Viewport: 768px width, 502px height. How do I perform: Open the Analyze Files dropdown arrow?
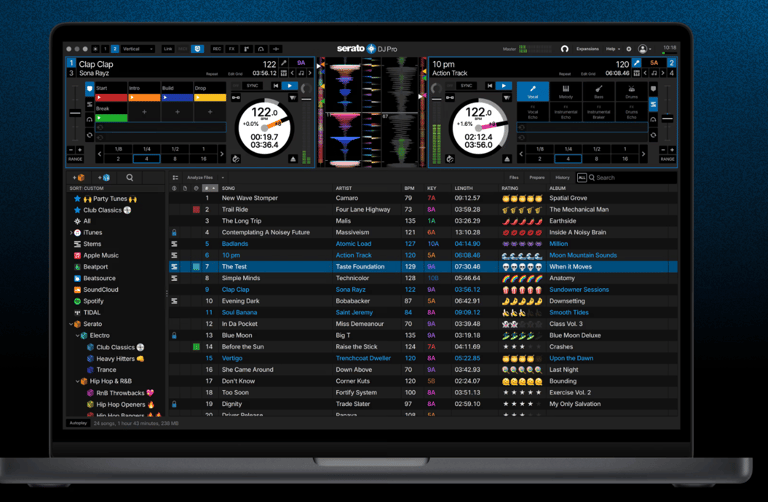click(222, 178)
